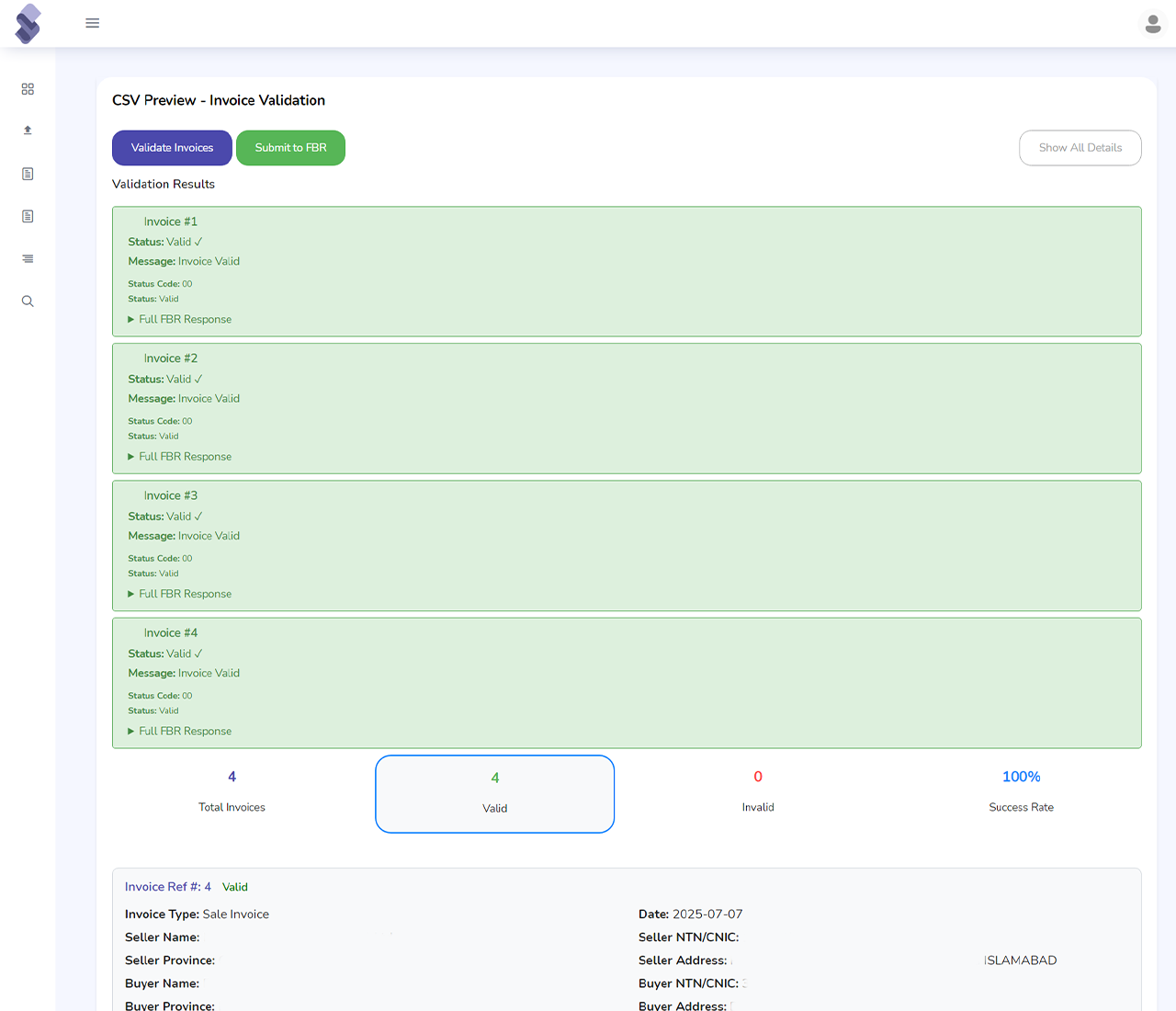Expand Full FBR Response for Invoice #1
Screen dimensions: 1176x1011
pyautogui.click(x=184, y=320)
